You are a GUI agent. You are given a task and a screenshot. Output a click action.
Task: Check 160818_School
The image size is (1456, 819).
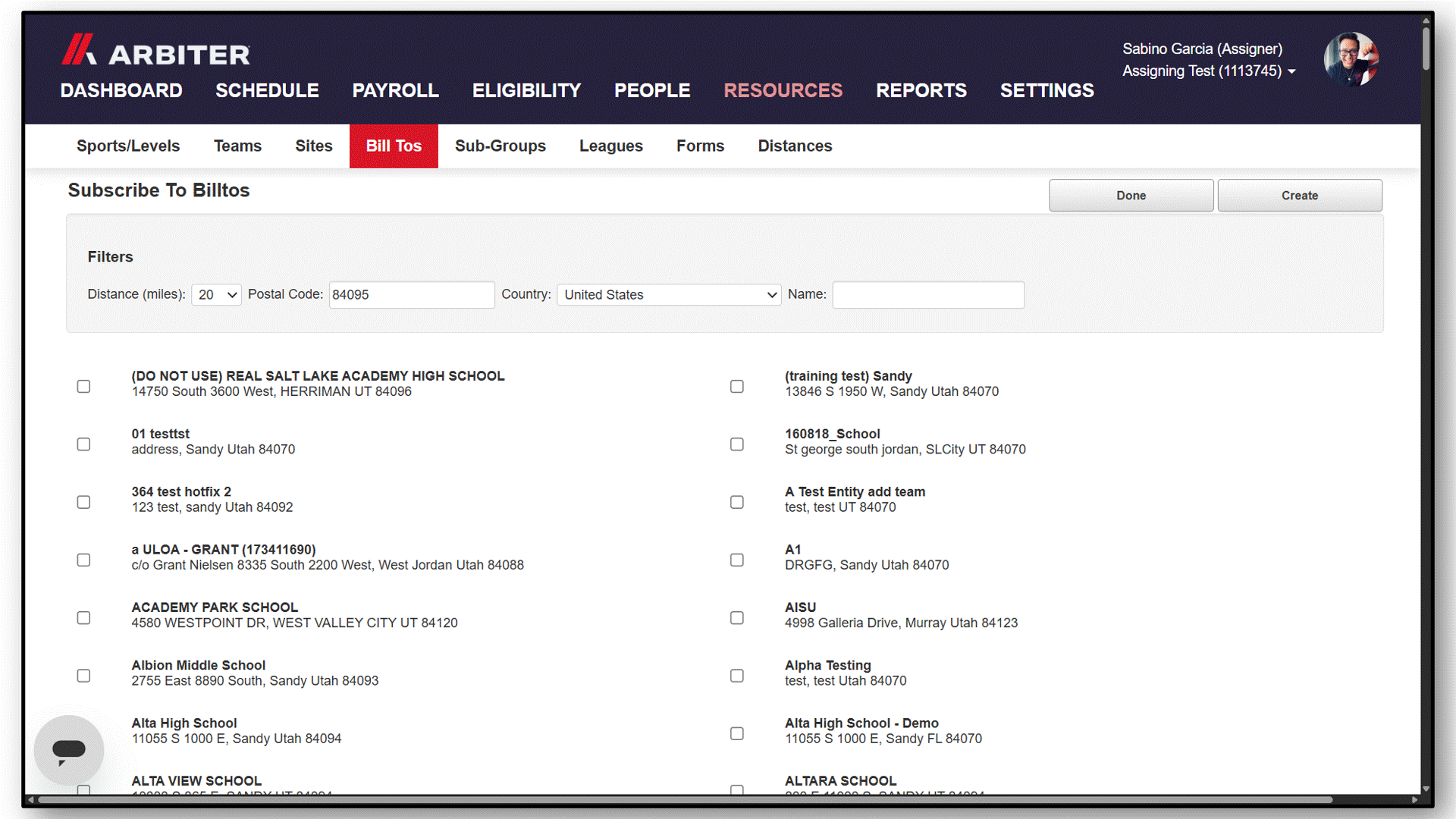click(x=736, y=444)
